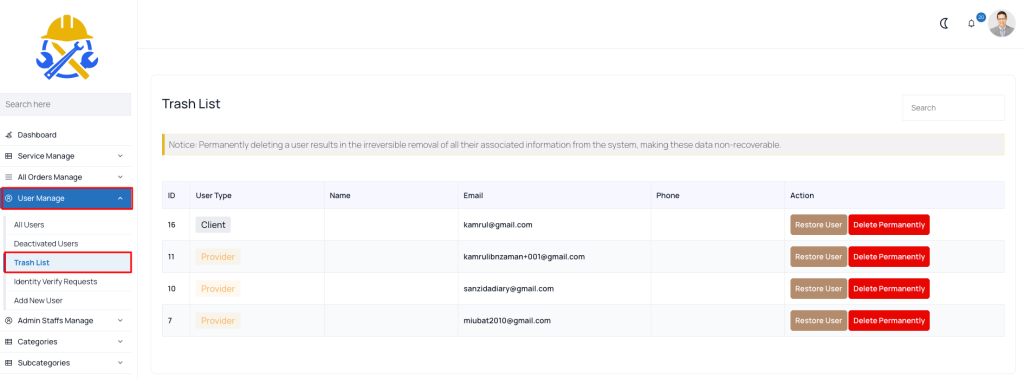Toggle dark mode moon icon
This screenshot has height=379, width=1024.
click(944, 24)
